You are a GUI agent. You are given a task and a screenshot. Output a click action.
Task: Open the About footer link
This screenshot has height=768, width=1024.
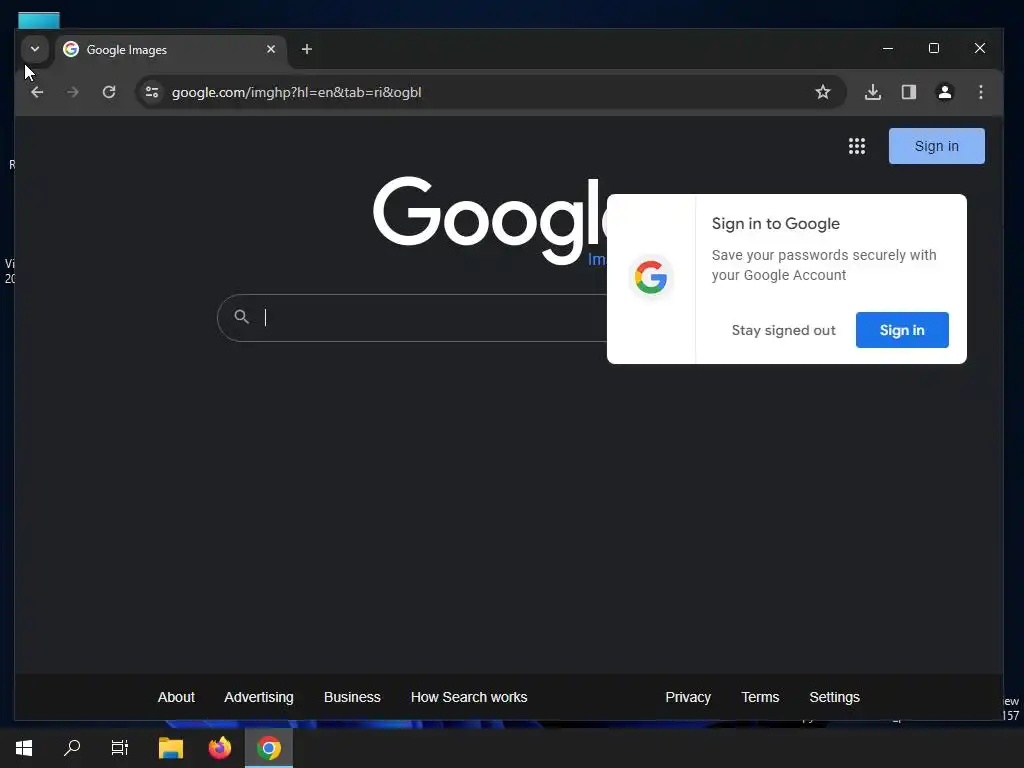tap(176, 697)
